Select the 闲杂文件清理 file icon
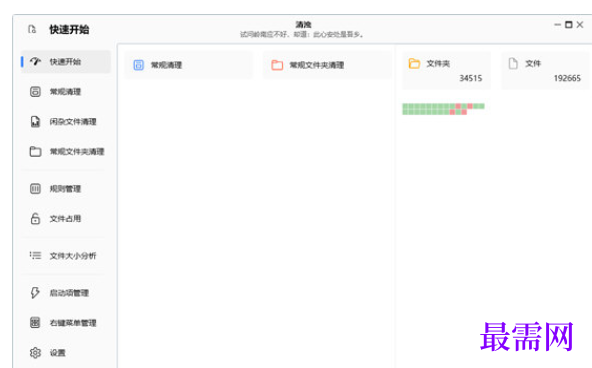 35,122
